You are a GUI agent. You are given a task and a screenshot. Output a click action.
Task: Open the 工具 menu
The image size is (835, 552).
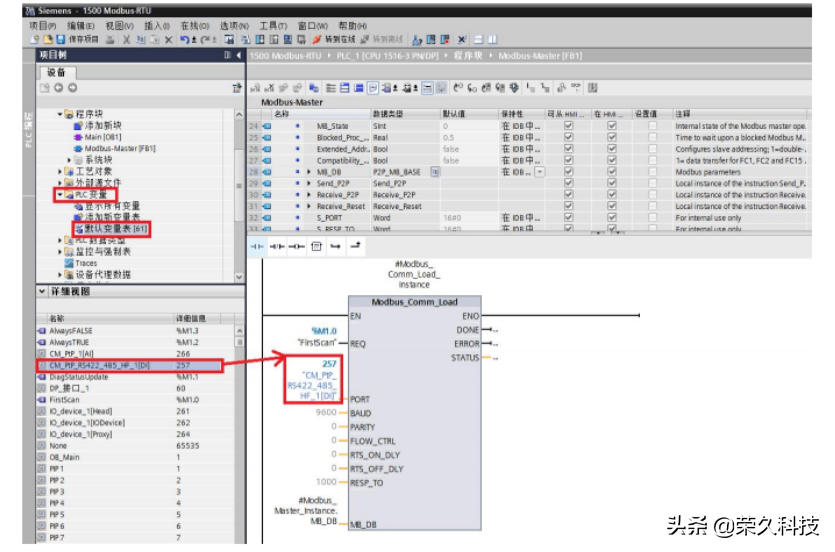point(273,26)
